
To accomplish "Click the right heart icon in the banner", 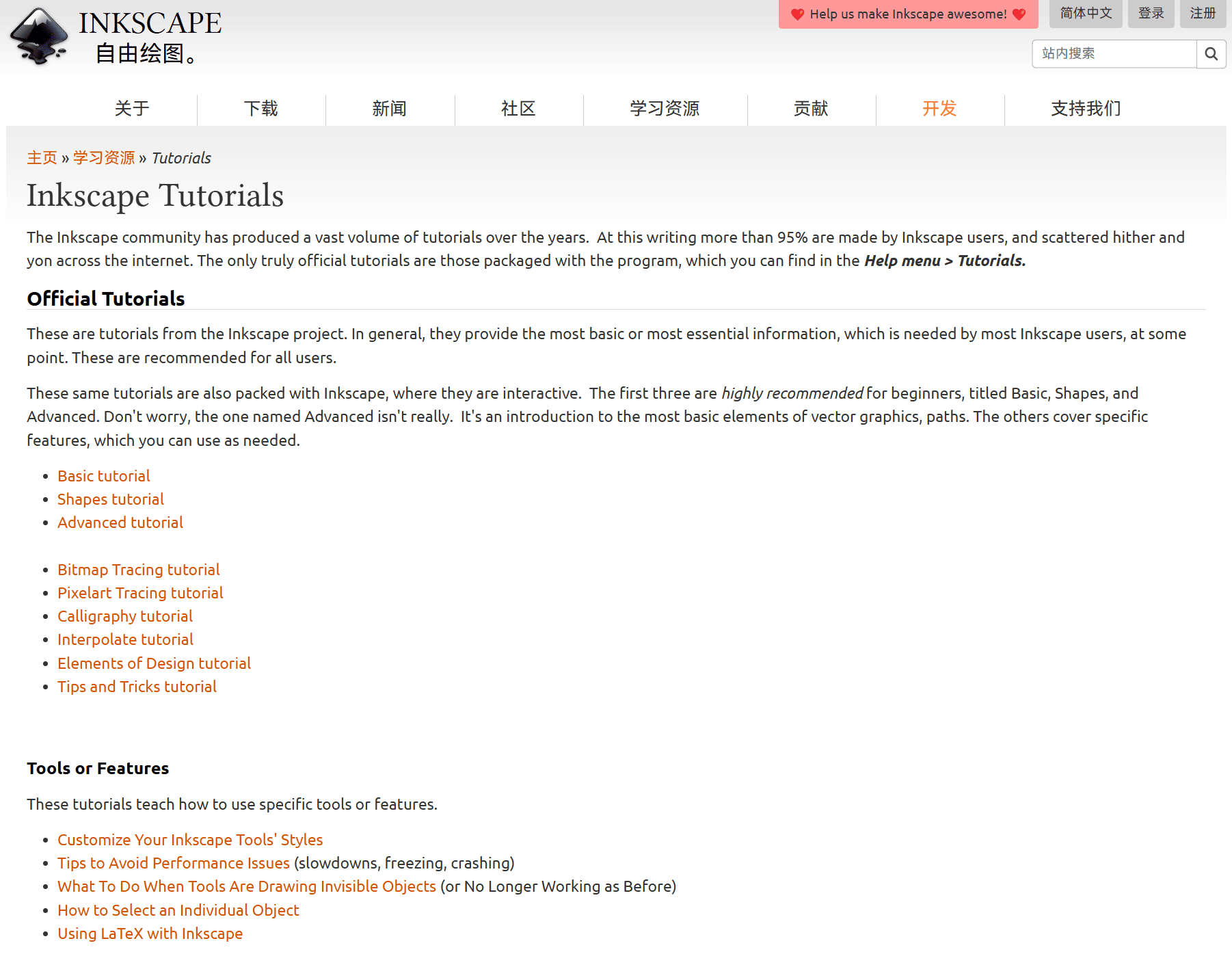I will [x=1019, y=14].
